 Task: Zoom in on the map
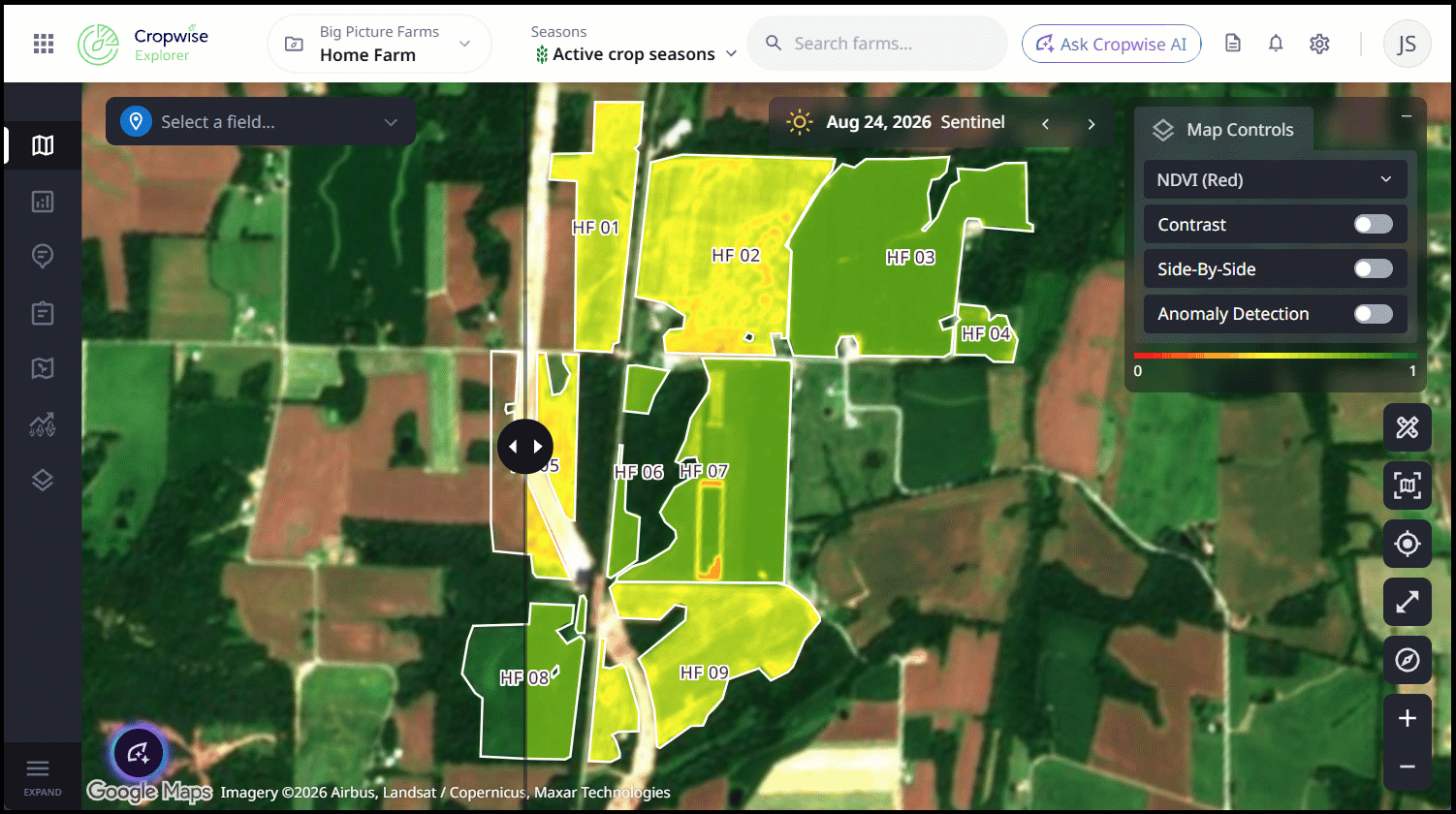[1408, 718]
